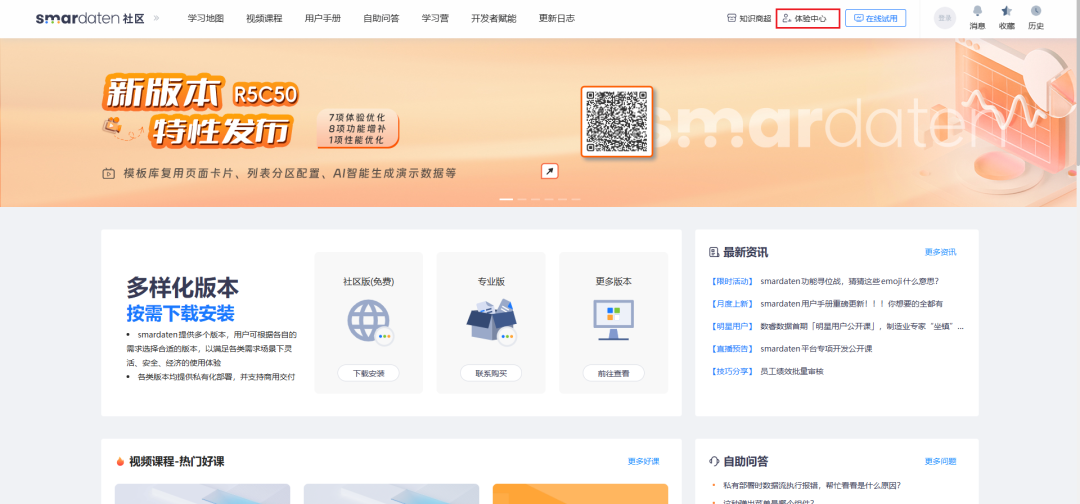The height and width of the screenshot is (504, 1080).
Task: Click the smardaten 社区 logo
Action: click(x=90, y=19)
